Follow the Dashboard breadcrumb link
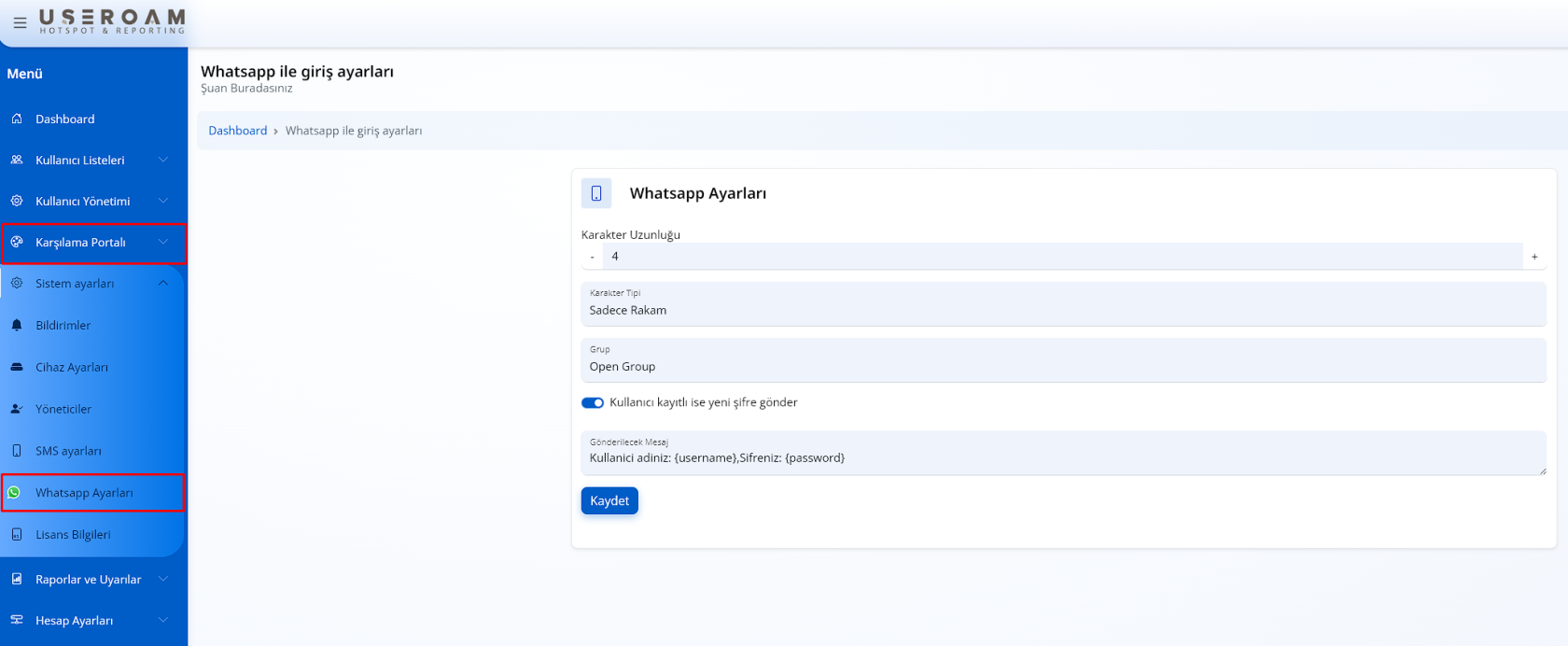Viewport: 1568px width, 646px height. click(x=237, y=131)
